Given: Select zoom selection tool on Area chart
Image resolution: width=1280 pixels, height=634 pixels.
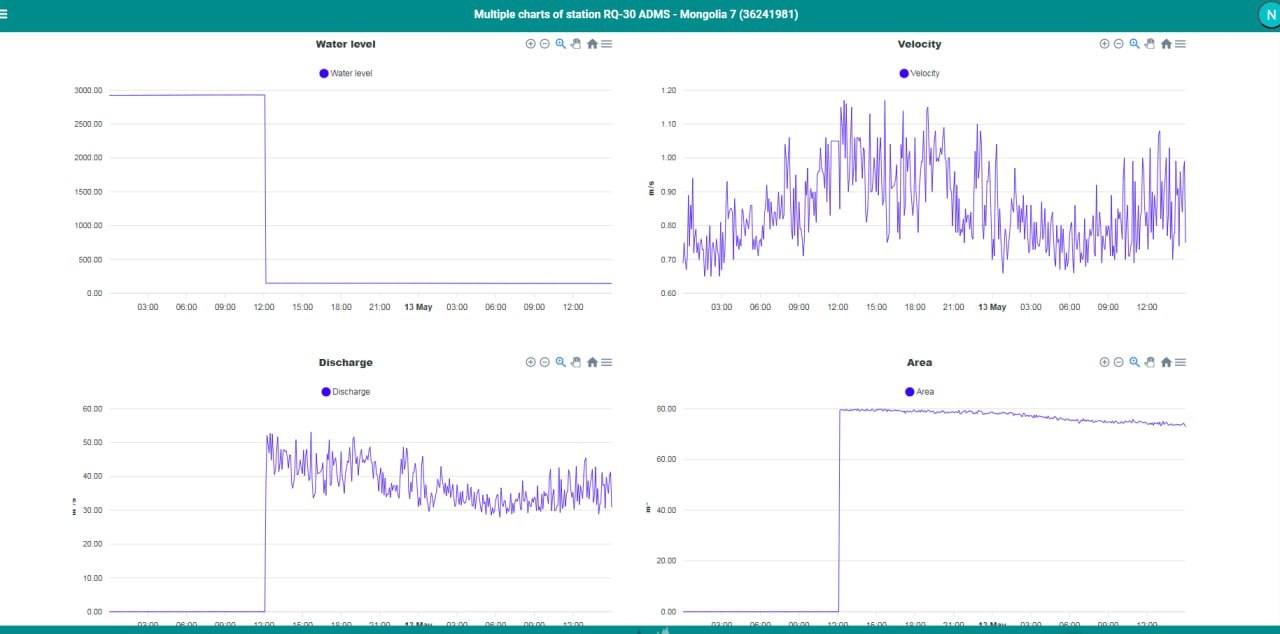Looking at the screenshot, I should 1135,362.
